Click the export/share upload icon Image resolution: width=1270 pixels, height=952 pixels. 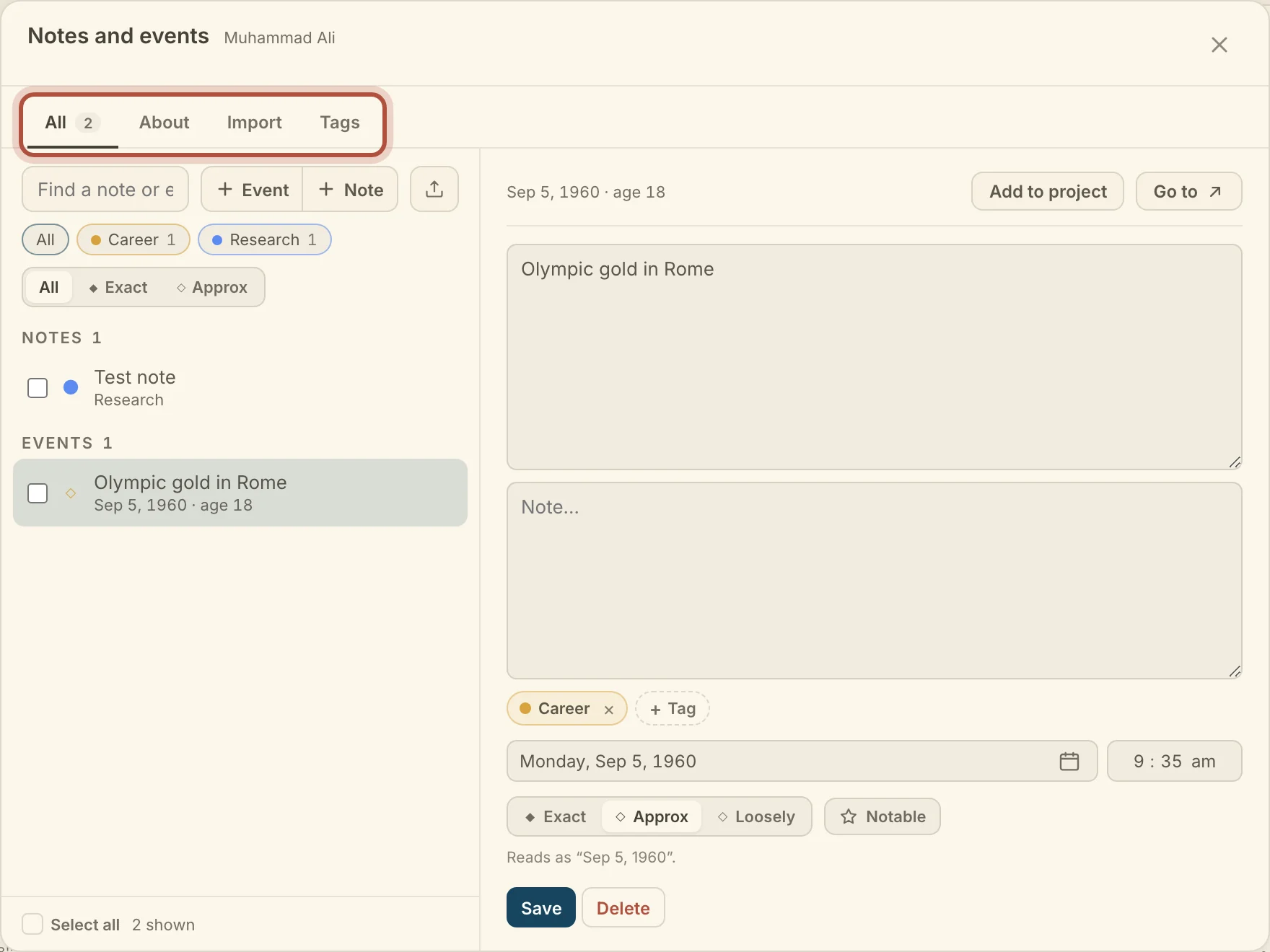click(434, 189)
